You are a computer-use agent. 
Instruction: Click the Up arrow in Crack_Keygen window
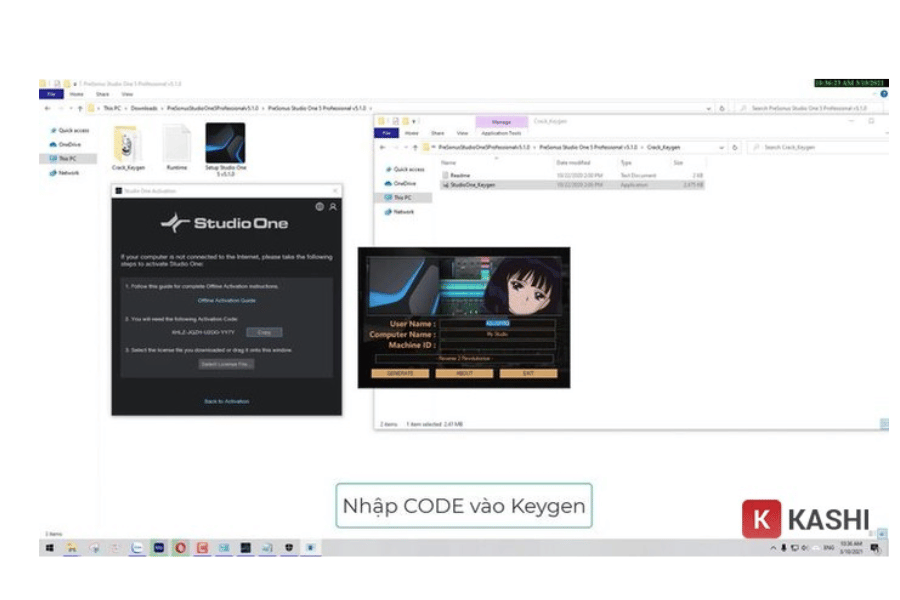tap(414, 147)
